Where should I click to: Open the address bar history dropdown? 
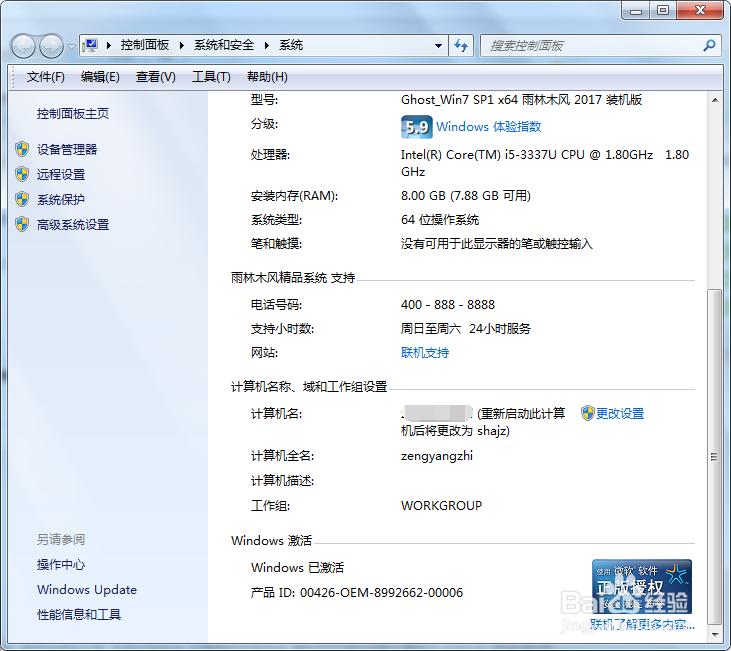pyautogui.click(x=438, y=46)
